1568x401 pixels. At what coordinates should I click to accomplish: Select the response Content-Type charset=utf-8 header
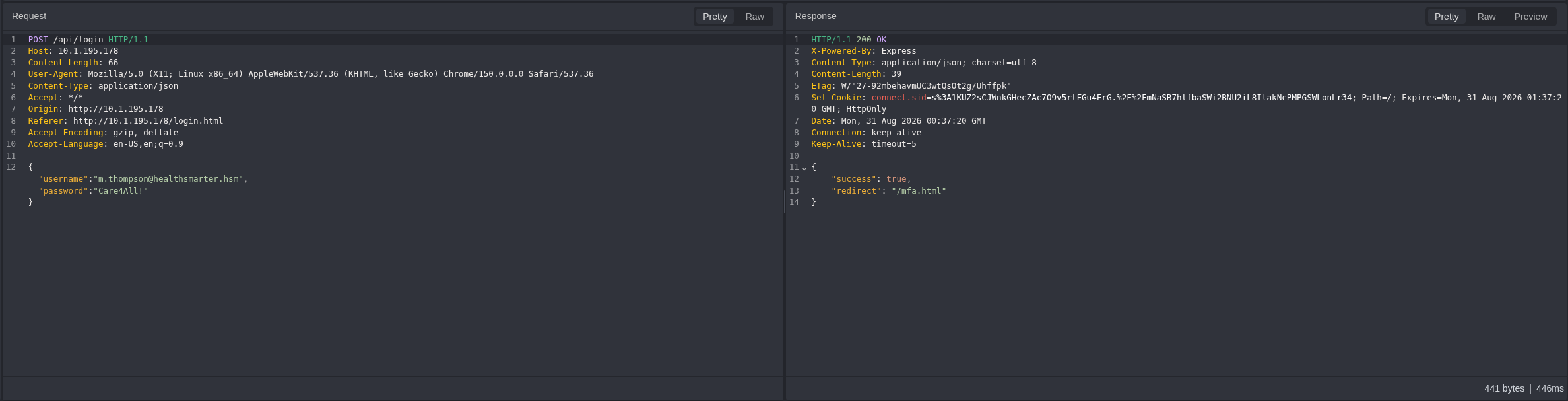point(924,63)
